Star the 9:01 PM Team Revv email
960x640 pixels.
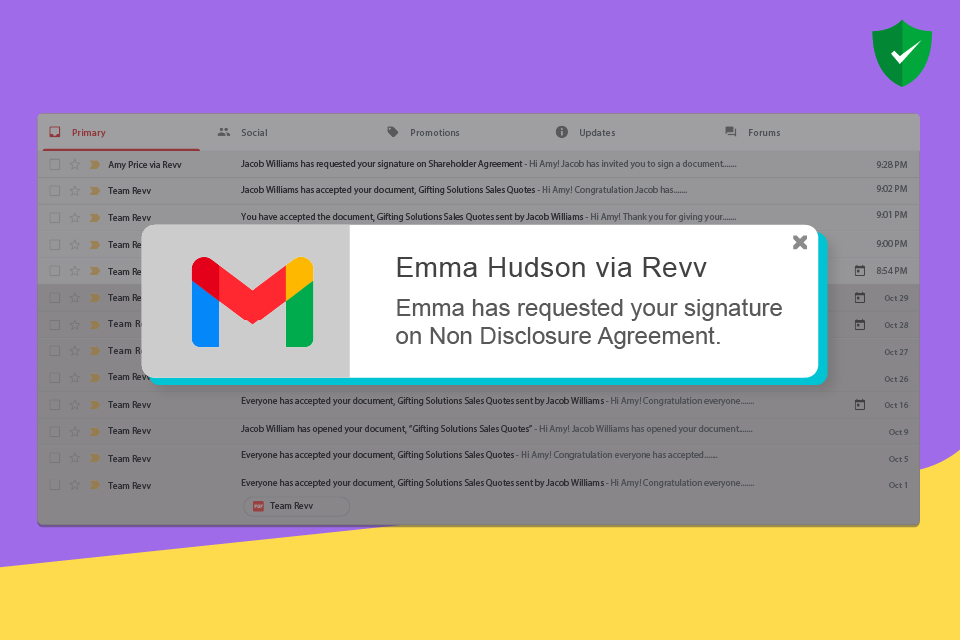pos(75,217)
